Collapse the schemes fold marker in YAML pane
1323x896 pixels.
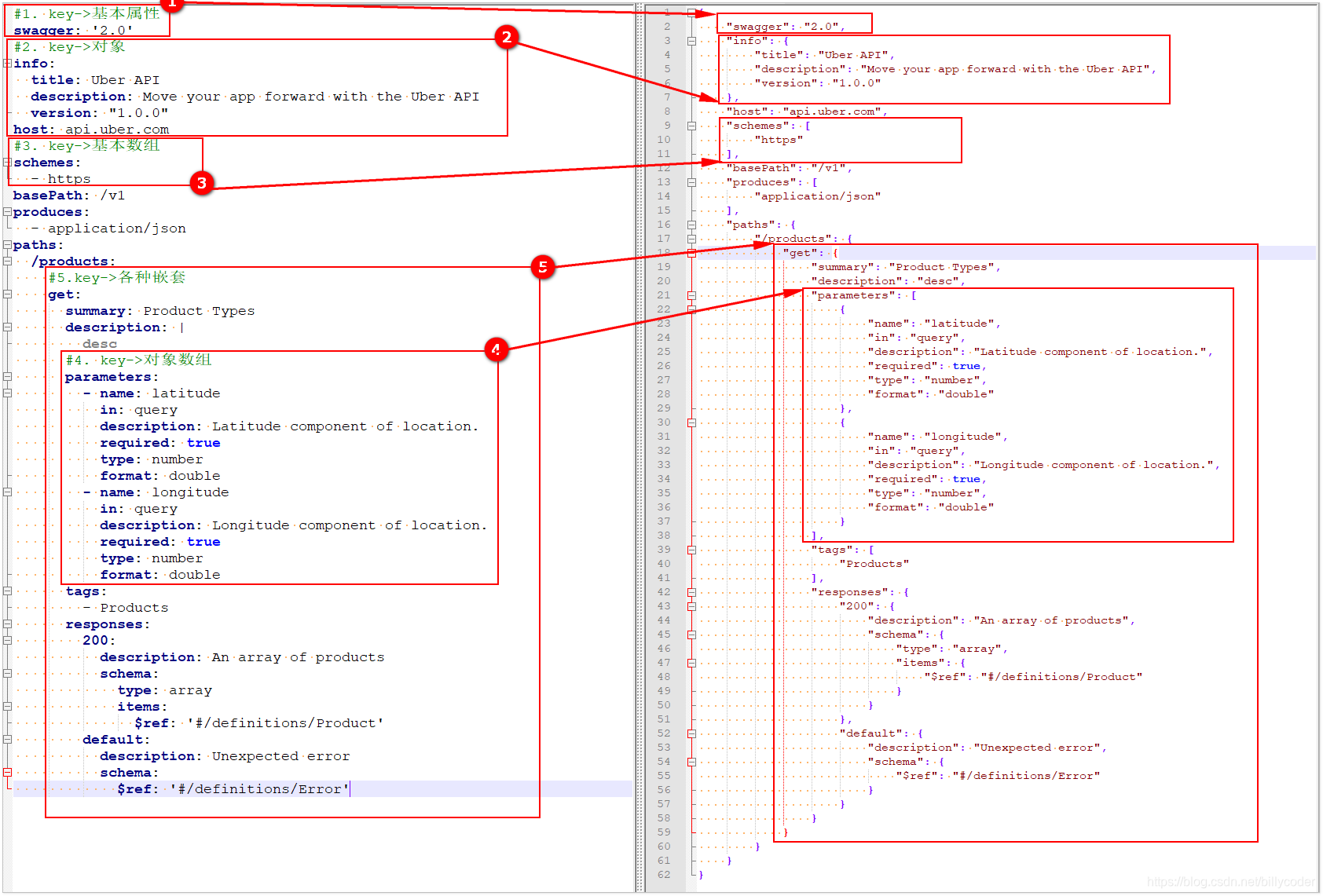(x=7, y=163)
